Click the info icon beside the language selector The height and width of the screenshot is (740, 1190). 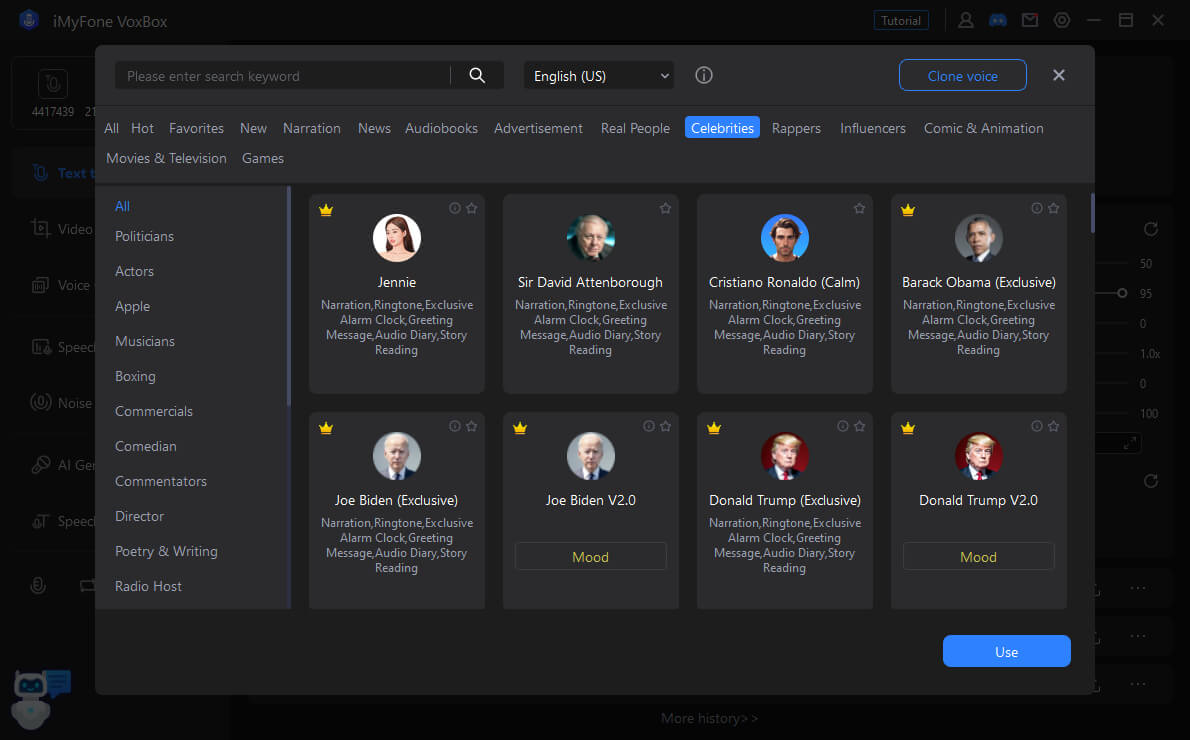(704, 76)
